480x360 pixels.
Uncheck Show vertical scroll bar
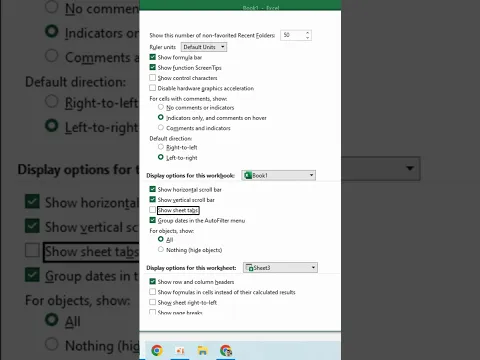[x=153, y=200]
